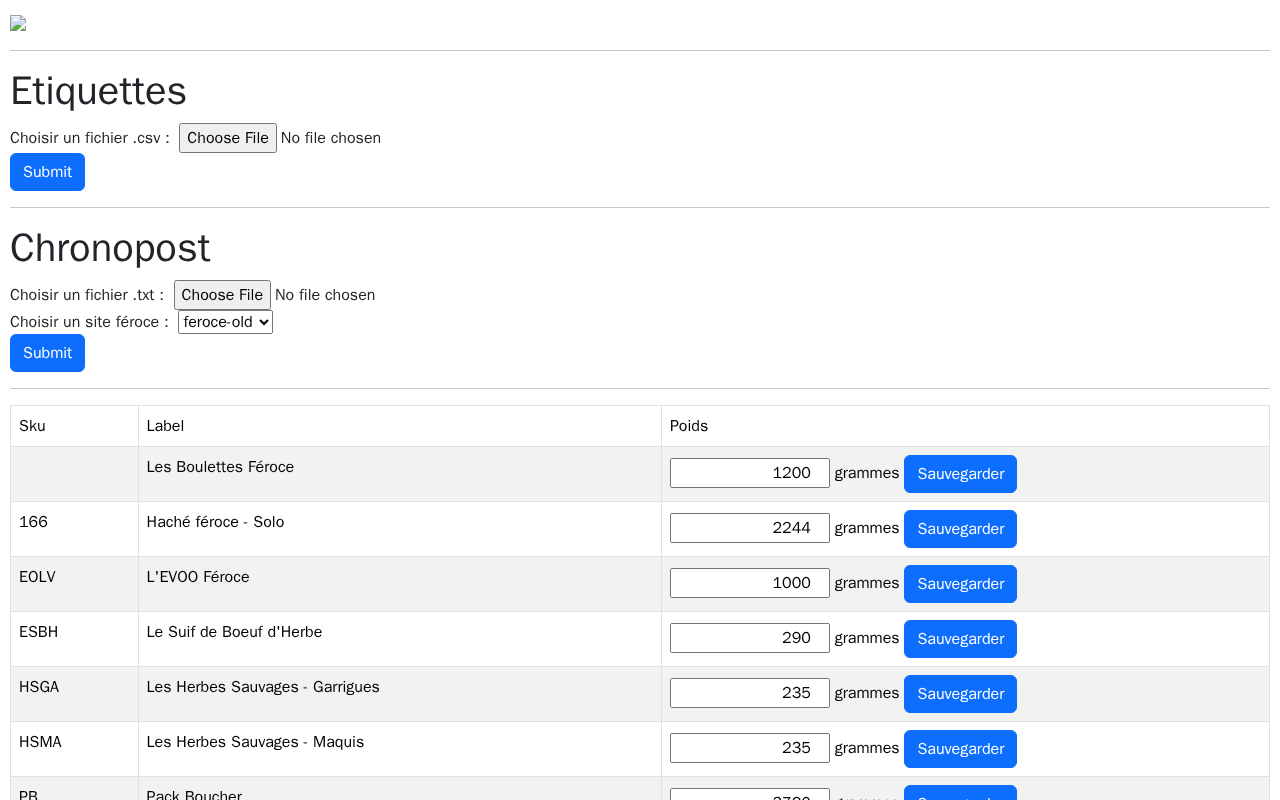Edit weight for Haché féroce - Solo

750,528
